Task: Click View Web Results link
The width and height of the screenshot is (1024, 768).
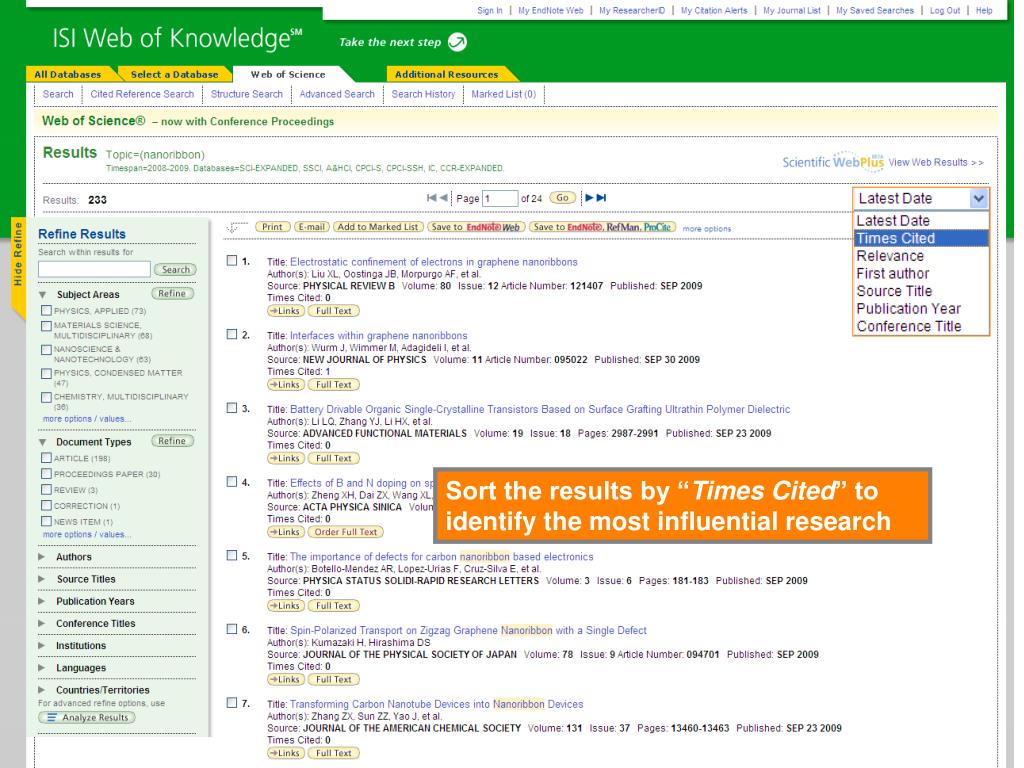Action: (936, 163)
